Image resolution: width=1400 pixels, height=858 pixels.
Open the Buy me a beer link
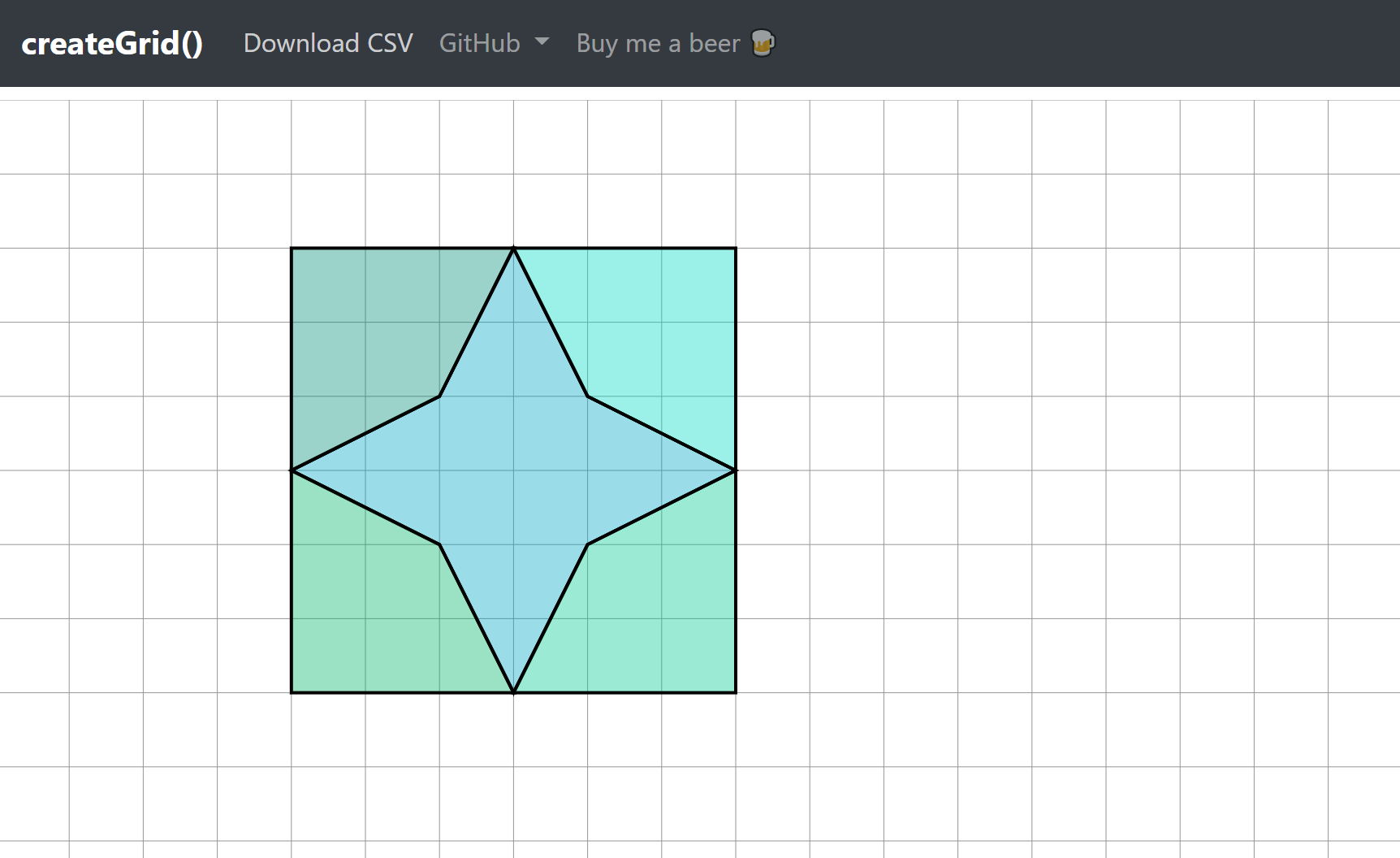click(676, 43)
